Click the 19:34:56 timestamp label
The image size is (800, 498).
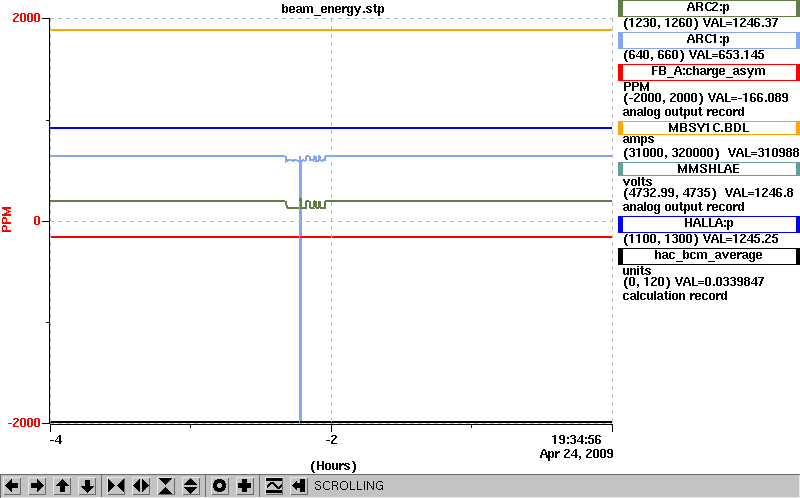pyautogui.click(x=576, y=440)
